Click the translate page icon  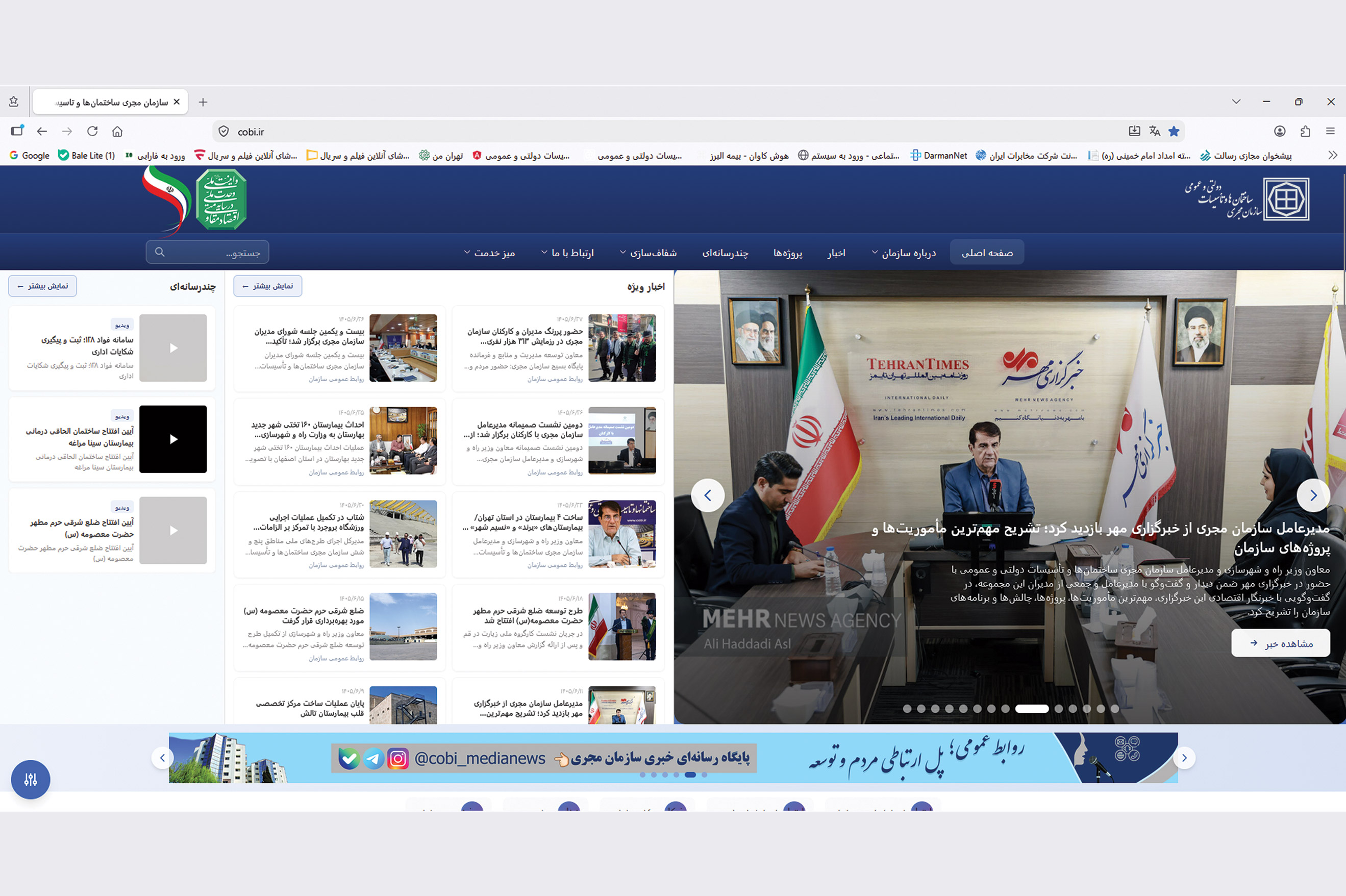point(1155,132)
